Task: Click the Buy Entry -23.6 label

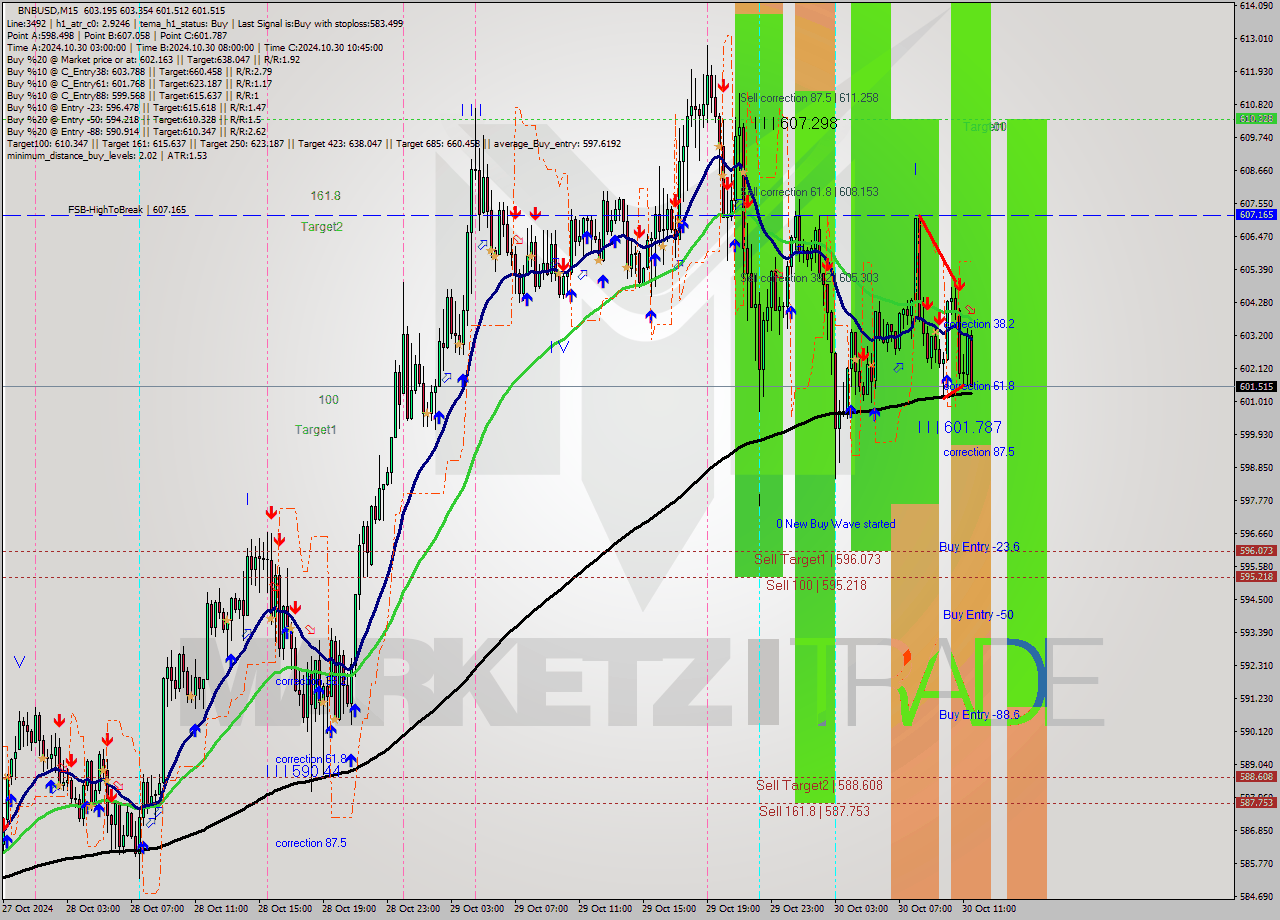Action: (x=979, y=547)
